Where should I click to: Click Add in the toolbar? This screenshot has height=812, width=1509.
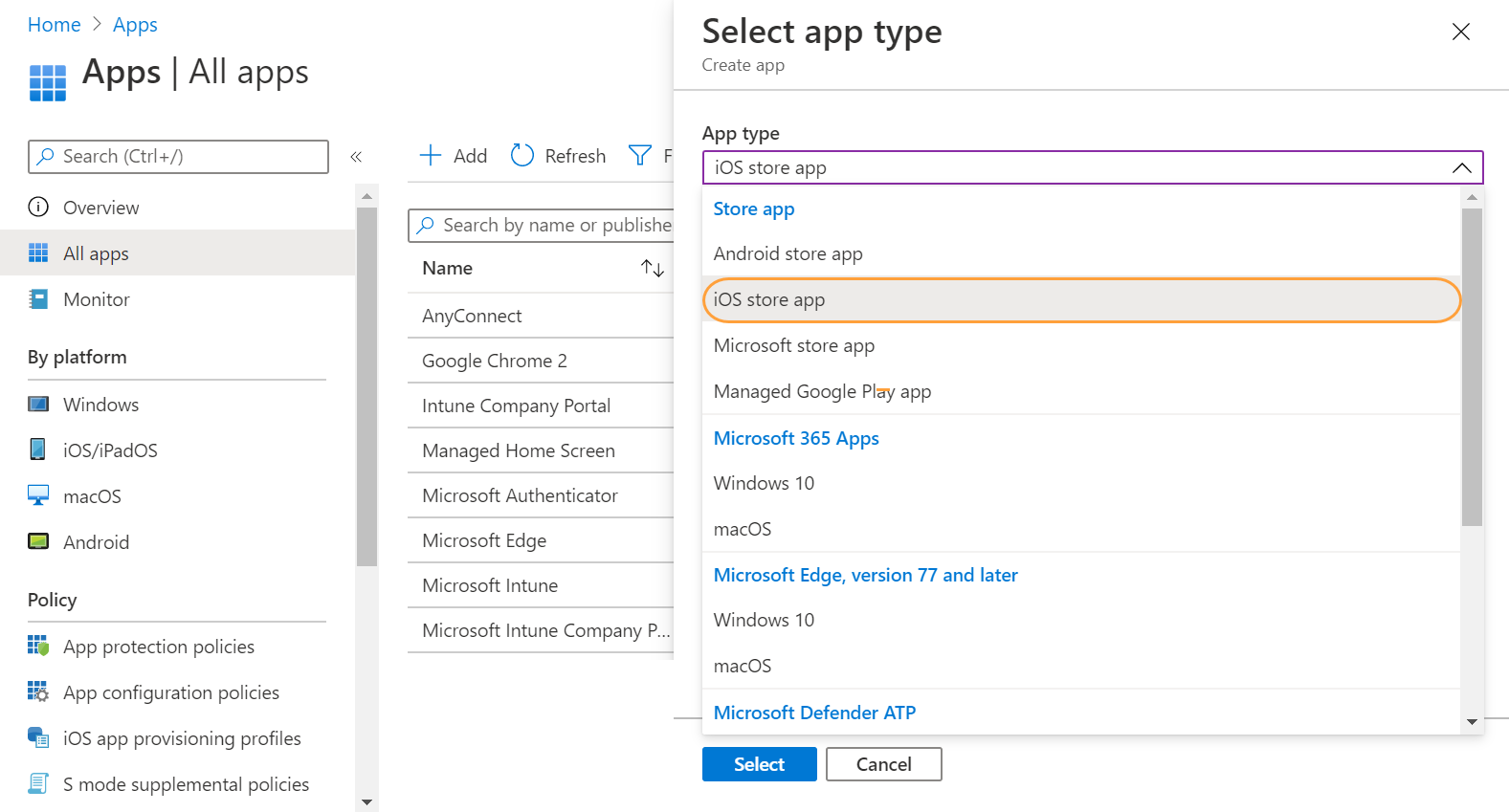(454, 155)
